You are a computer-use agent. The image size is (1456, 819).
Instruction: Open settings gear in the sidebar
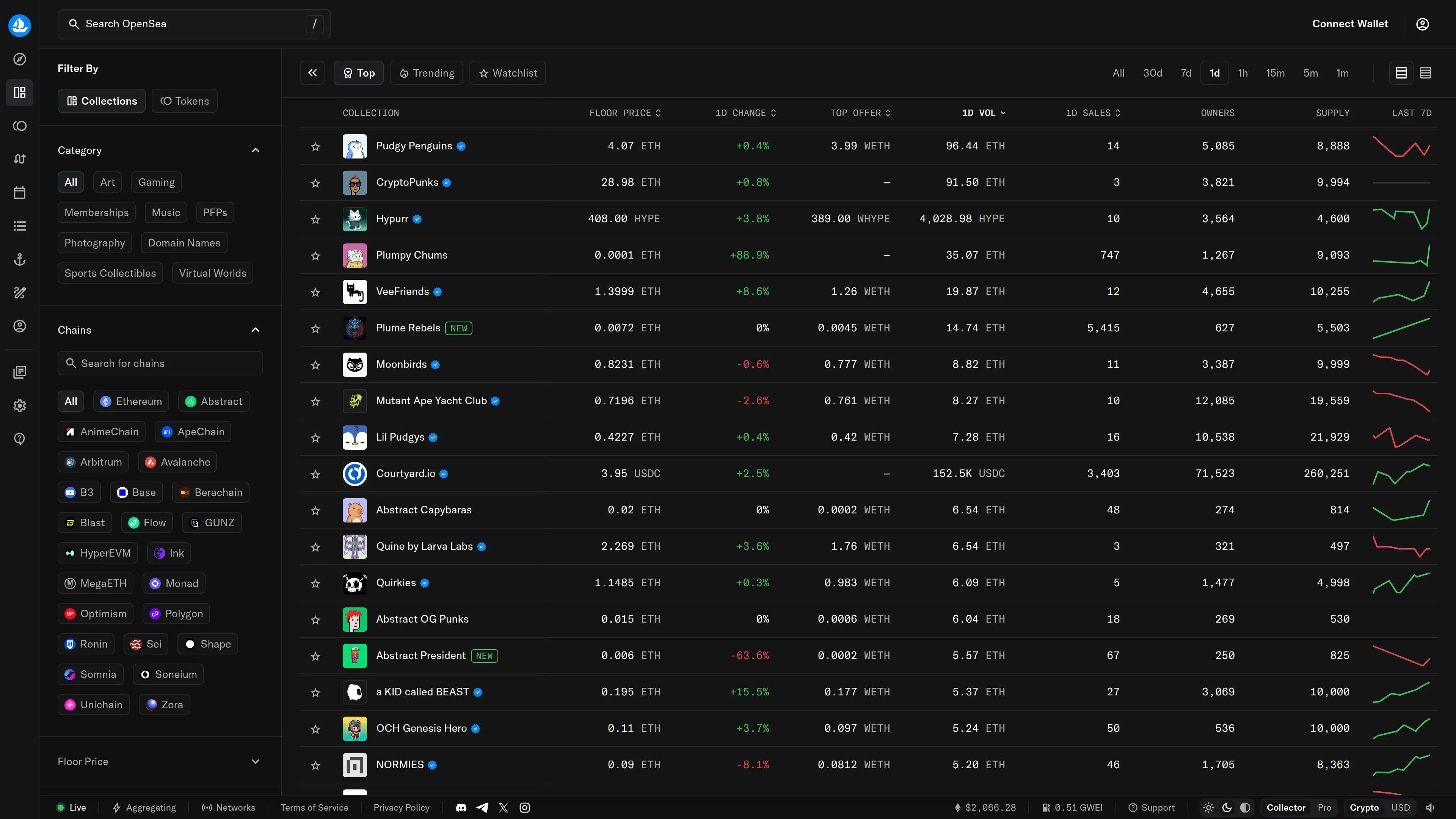click(x=20, y=406)
